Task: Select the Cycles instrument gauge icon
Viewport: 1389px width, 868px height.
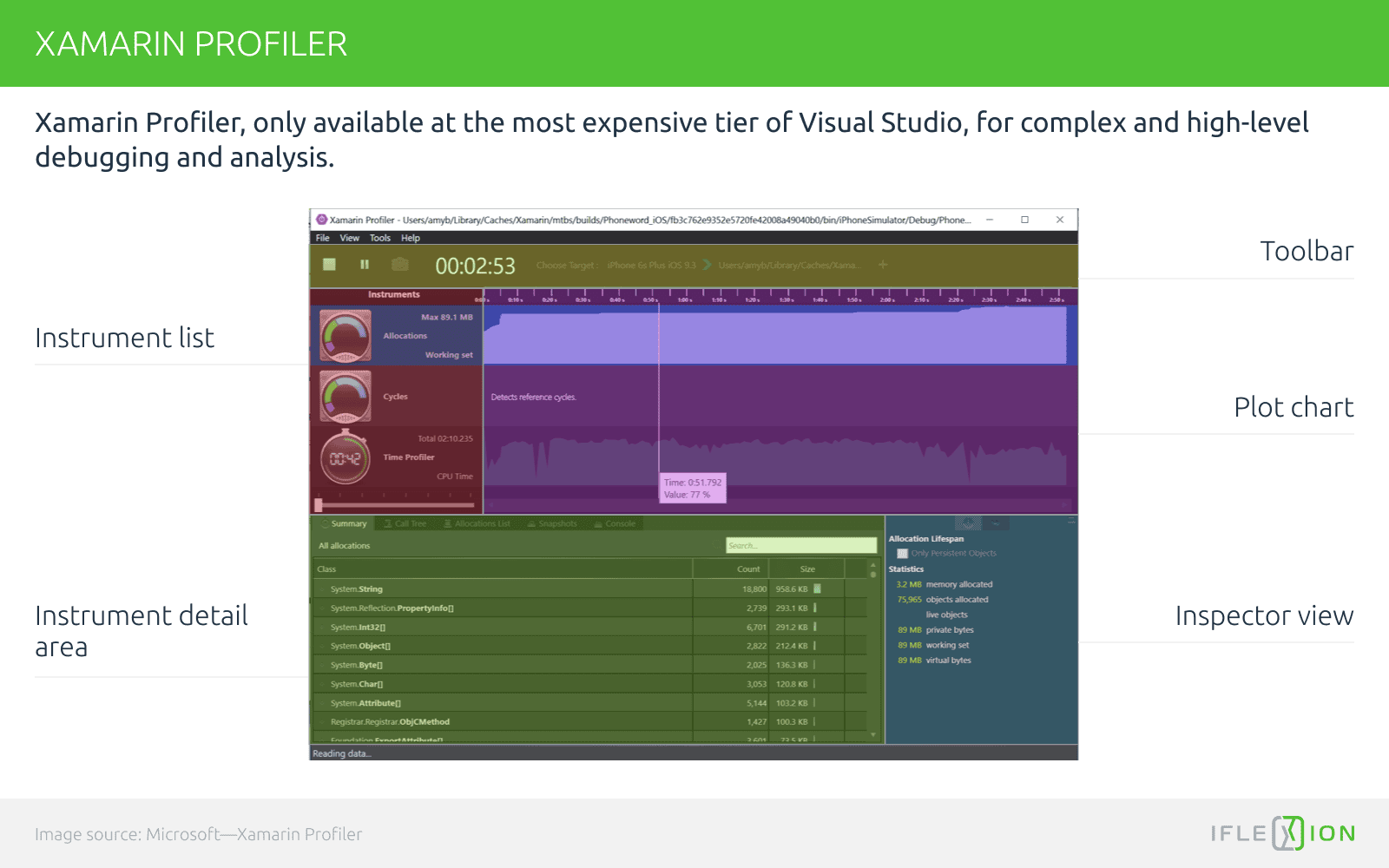Action: click(x=346, y=397)
